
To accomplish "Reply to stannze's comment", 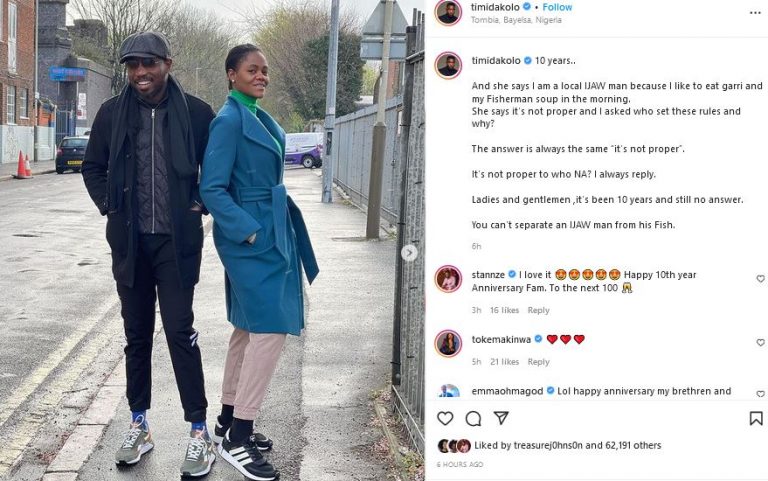I will pos(538,310).
